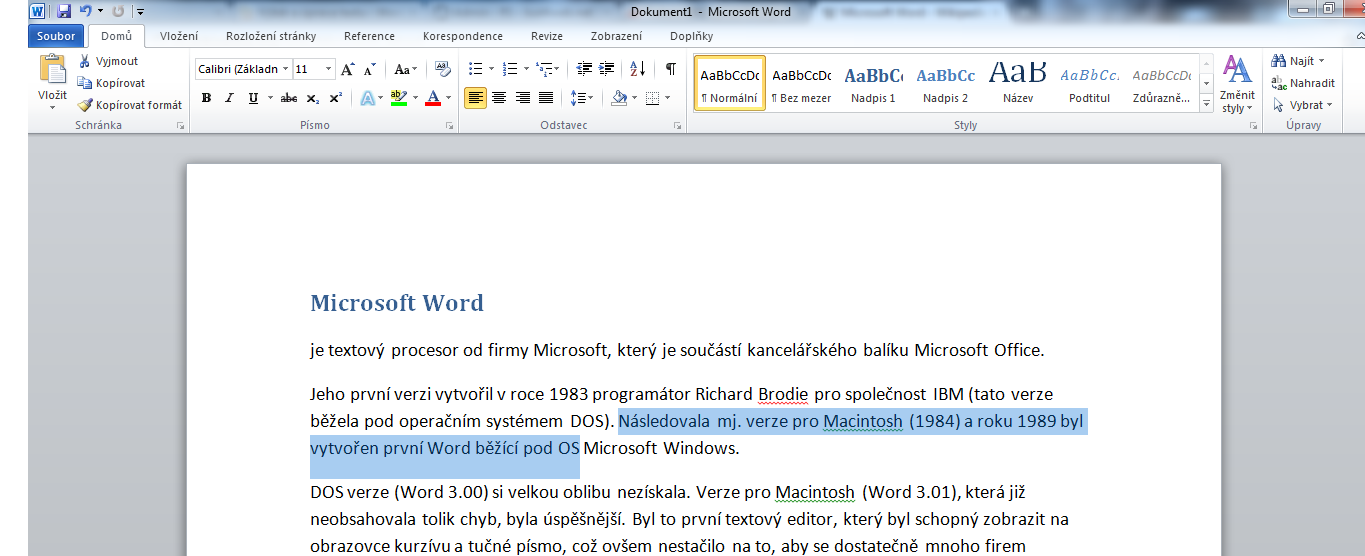
Task: Open the font size 11 dropdown
Action: pyautogui.click(x=329, y=69)
